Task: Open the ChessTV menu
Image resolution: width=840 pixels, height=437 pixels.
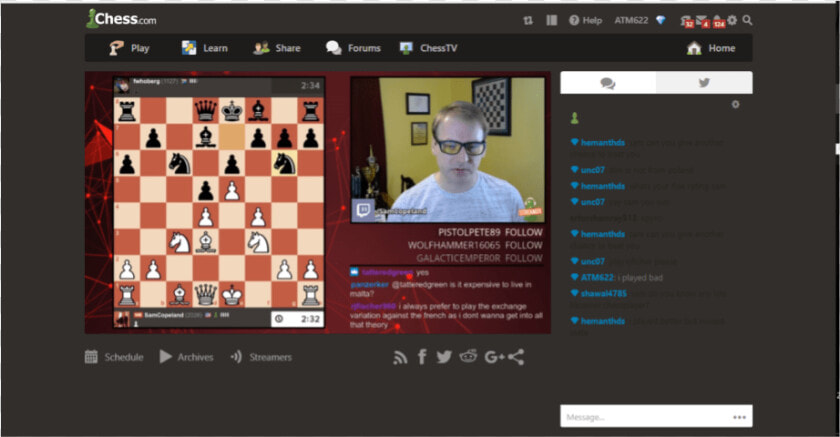Action: click(429, 48)
